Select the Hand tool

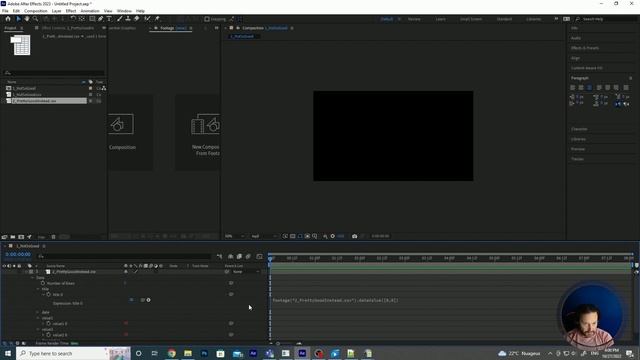pos(27,19)
